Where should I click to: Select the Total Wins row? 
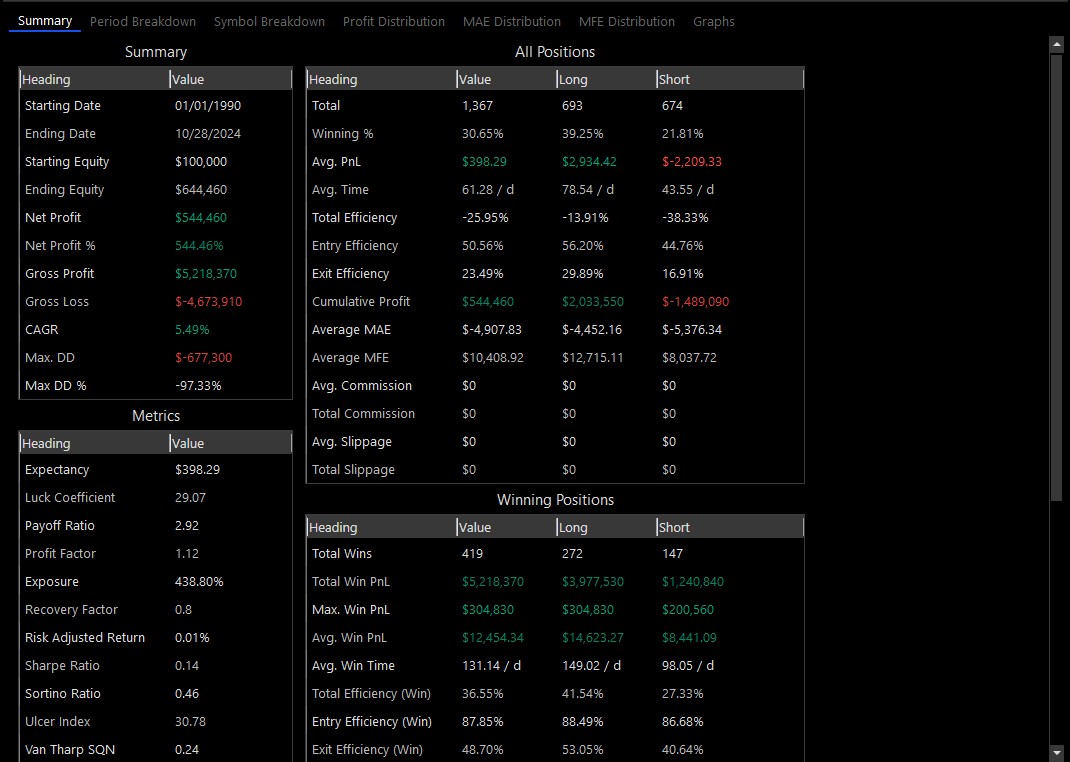[x=555, y=553]
